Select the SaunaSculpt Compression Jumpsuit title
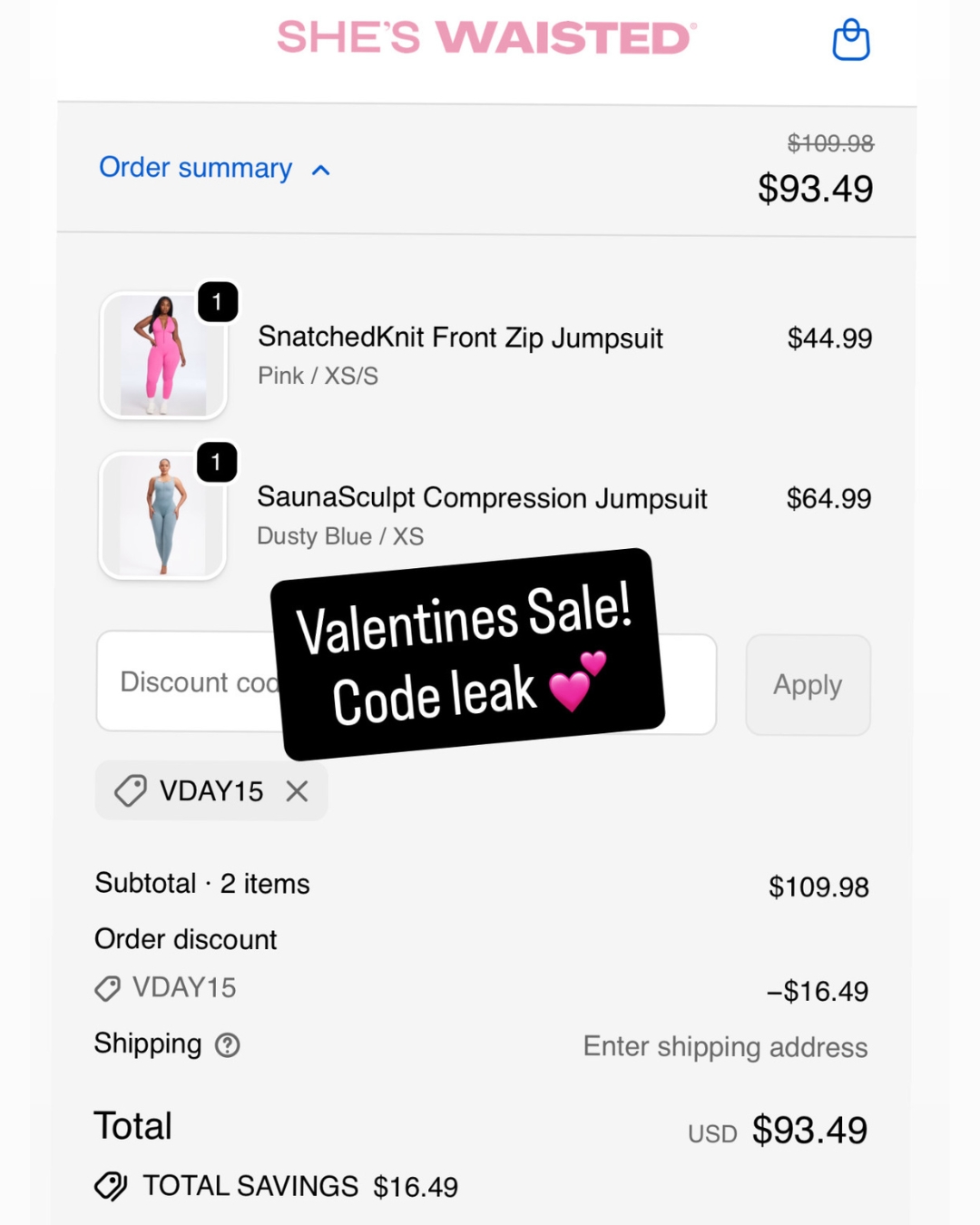Screen dimensions: 980x1225 pos(482,498)
